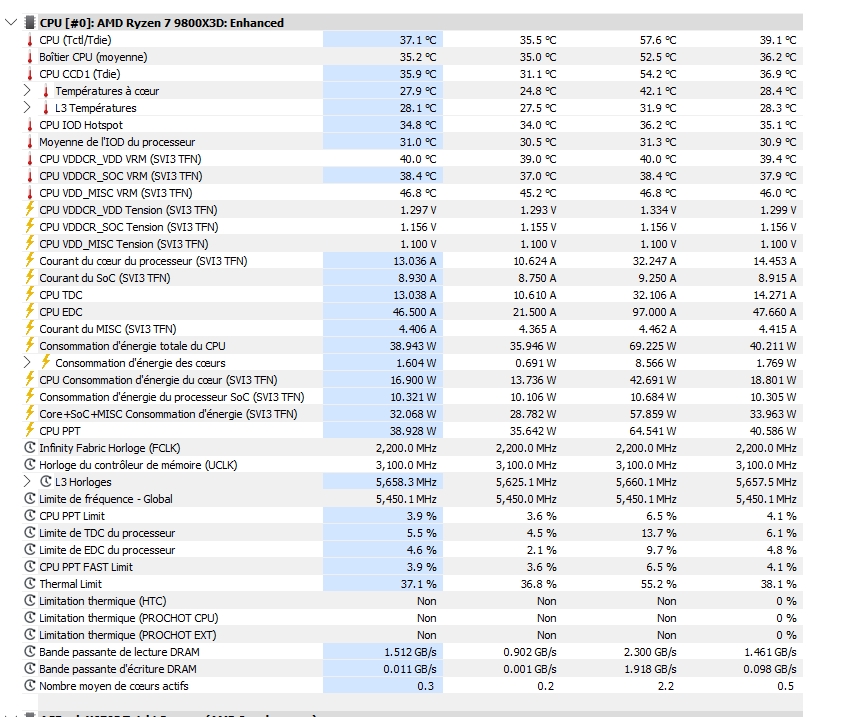Click thermometer icon beside CPU IOD Hotspot

tap(30, 125)
